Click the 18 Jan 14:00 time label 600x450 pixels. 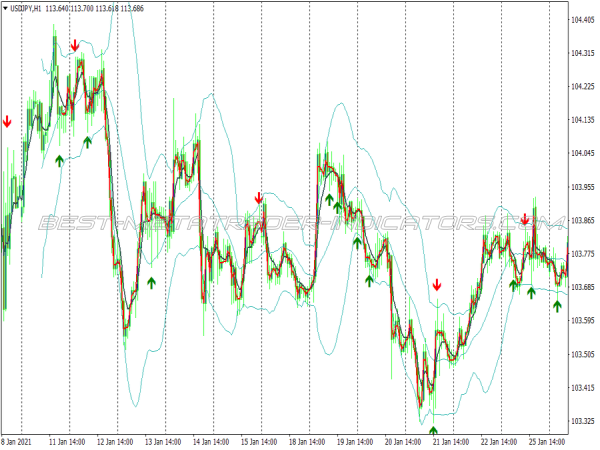coord(307,442)
